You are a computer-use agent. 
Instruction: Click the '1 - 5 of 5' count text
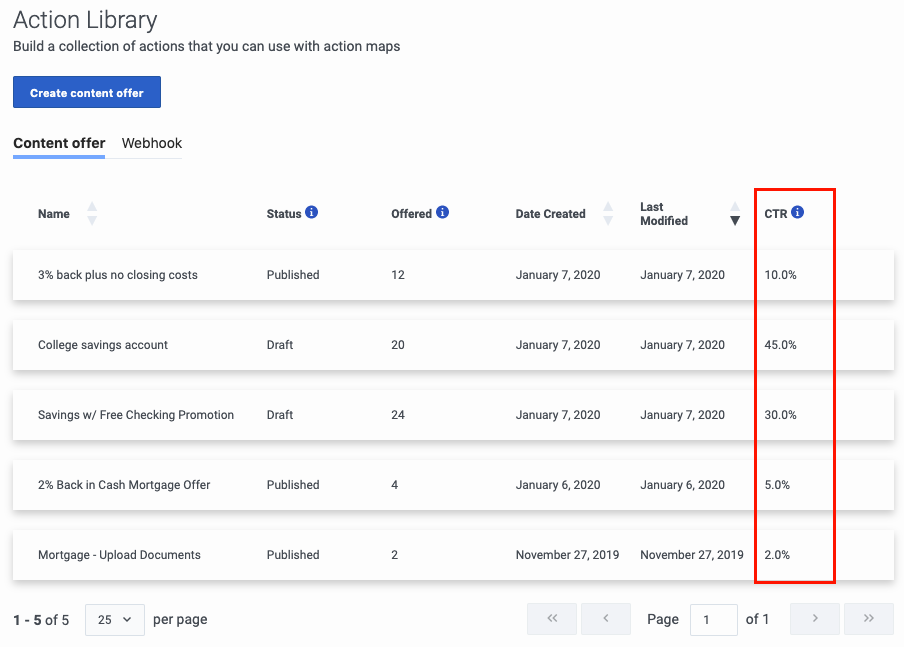[41, 620]
